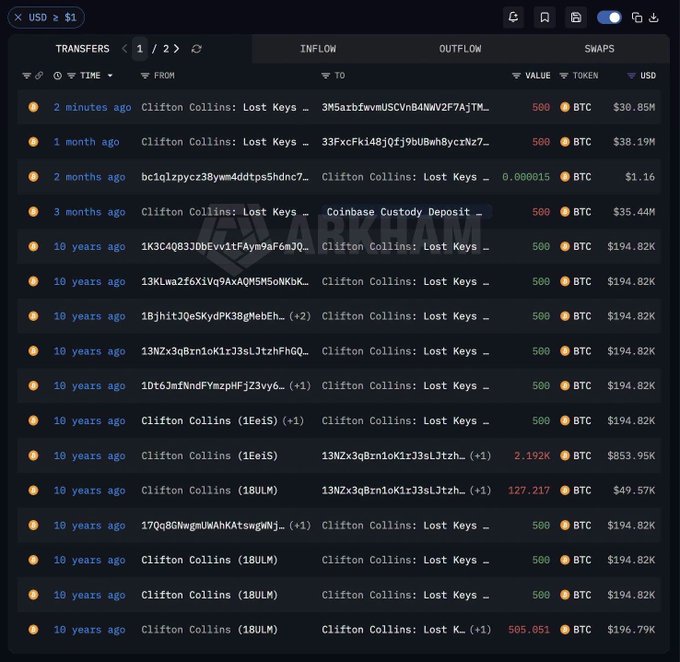This screenshot has width=680, height=662.
Task: Open TIME sort dropdown arrow
Action: [x=110, y=76]
